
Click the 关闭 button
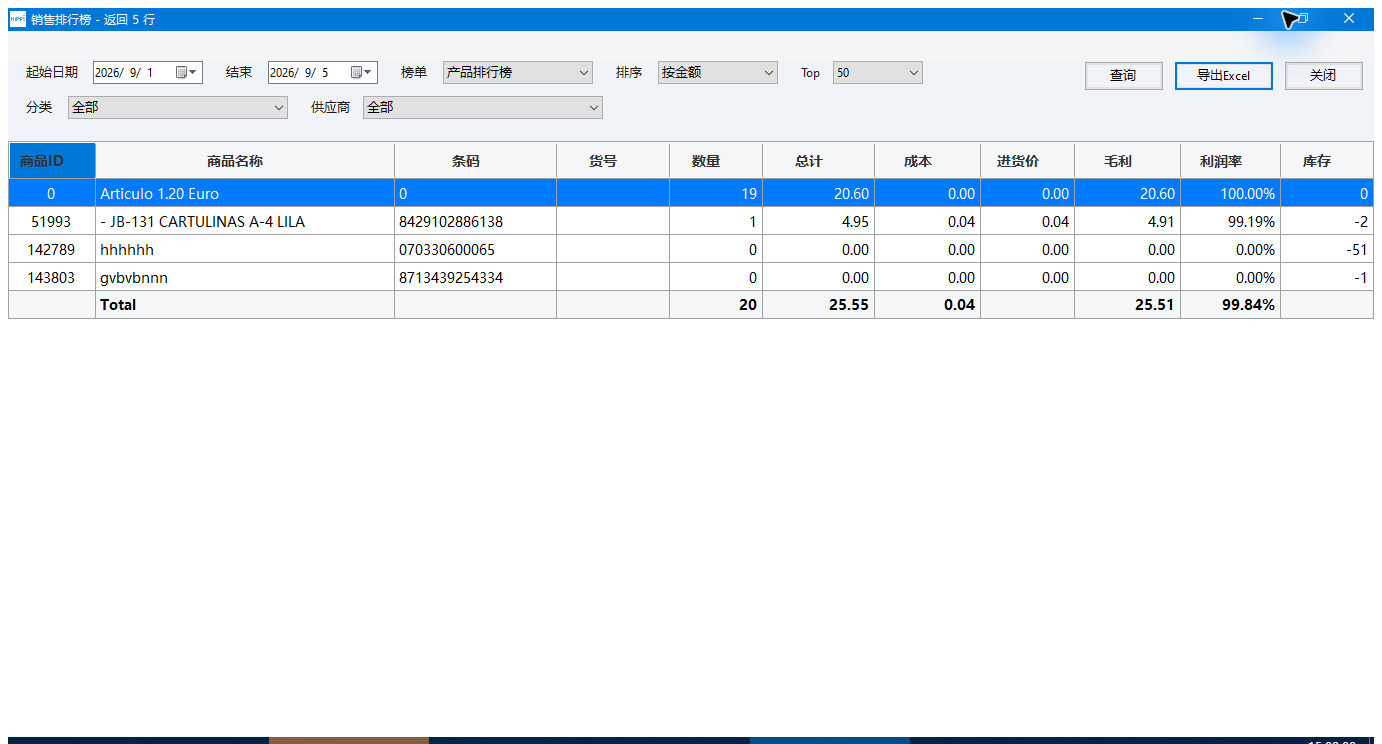(1324, 76)
